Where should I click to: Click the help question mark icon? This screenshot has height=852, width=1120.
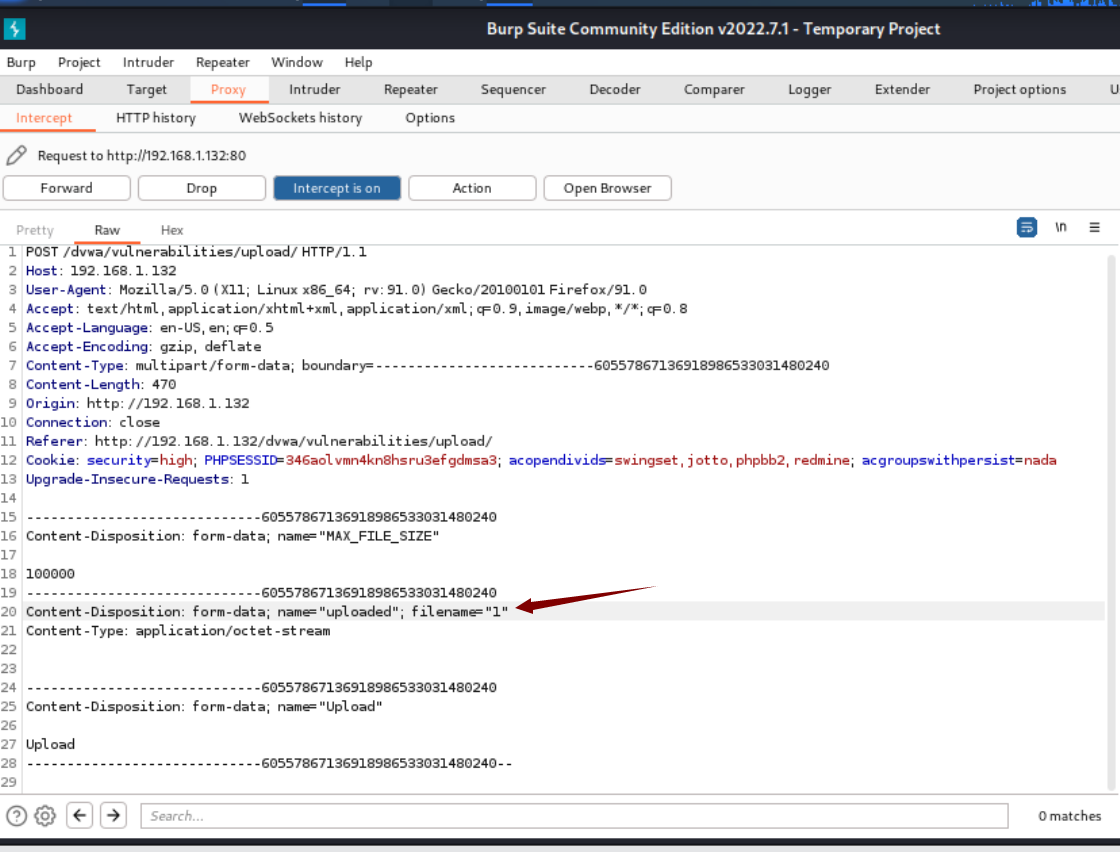(x=16, y=816)
